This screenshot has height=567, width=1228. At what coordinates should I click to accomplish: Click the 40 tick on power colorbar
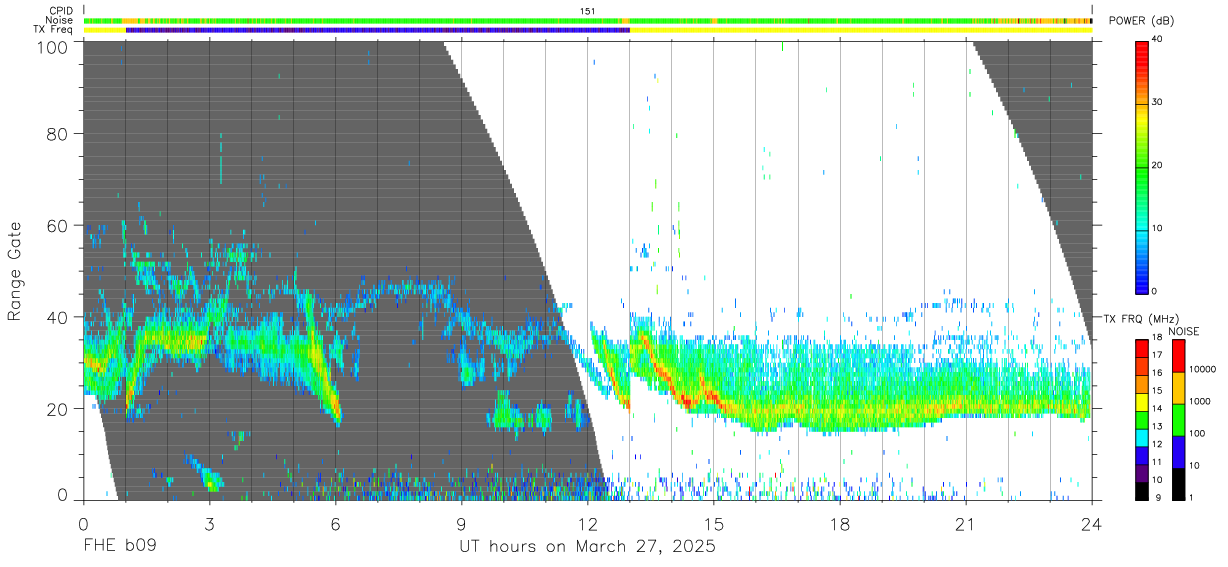(1159, 41)
